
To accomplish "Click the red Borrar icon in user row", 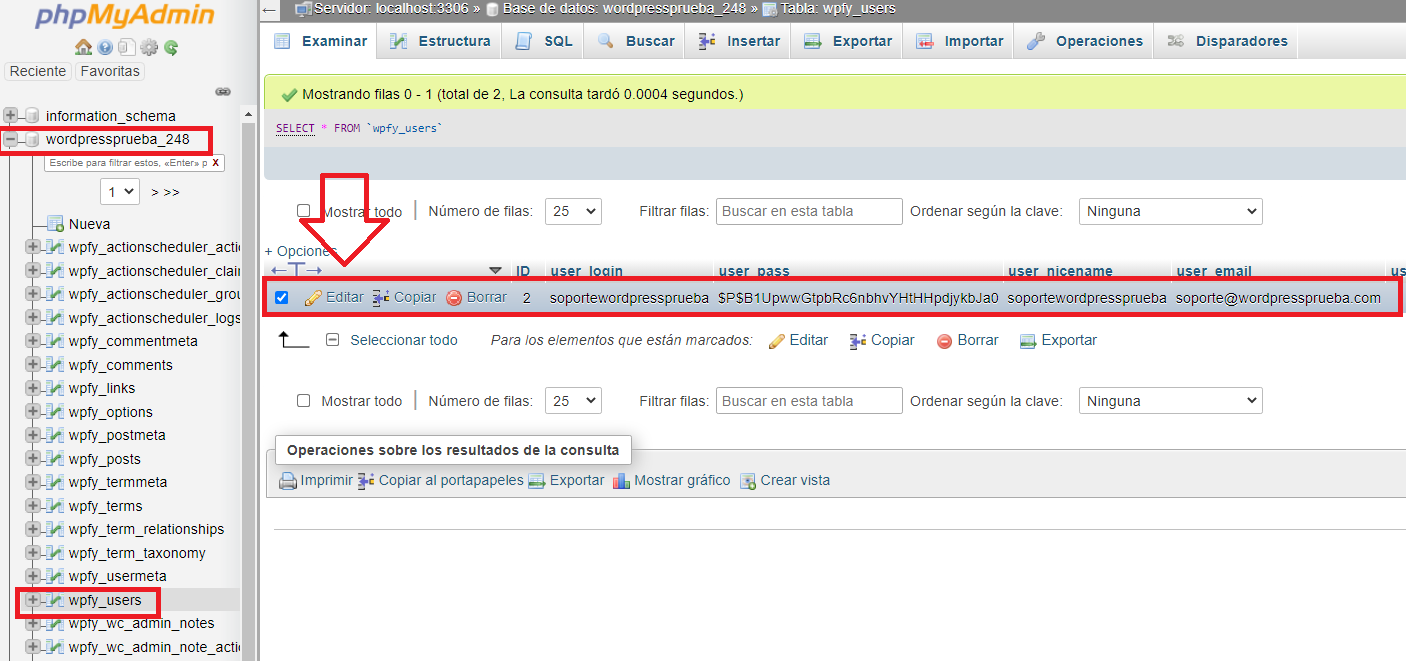I will pyautogui.click(x=454, y=298).
